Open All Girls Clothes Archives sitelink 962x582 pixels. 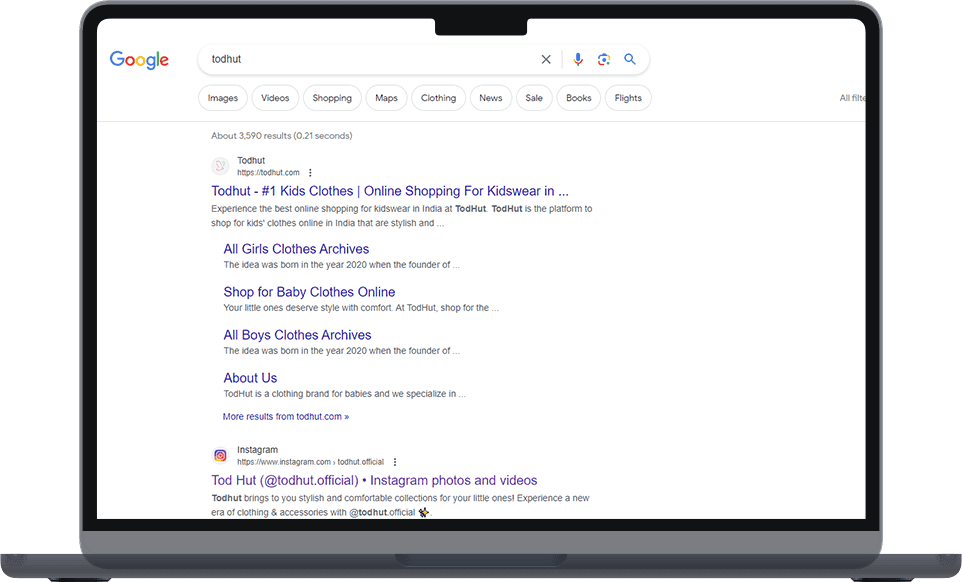click(296, 249)
